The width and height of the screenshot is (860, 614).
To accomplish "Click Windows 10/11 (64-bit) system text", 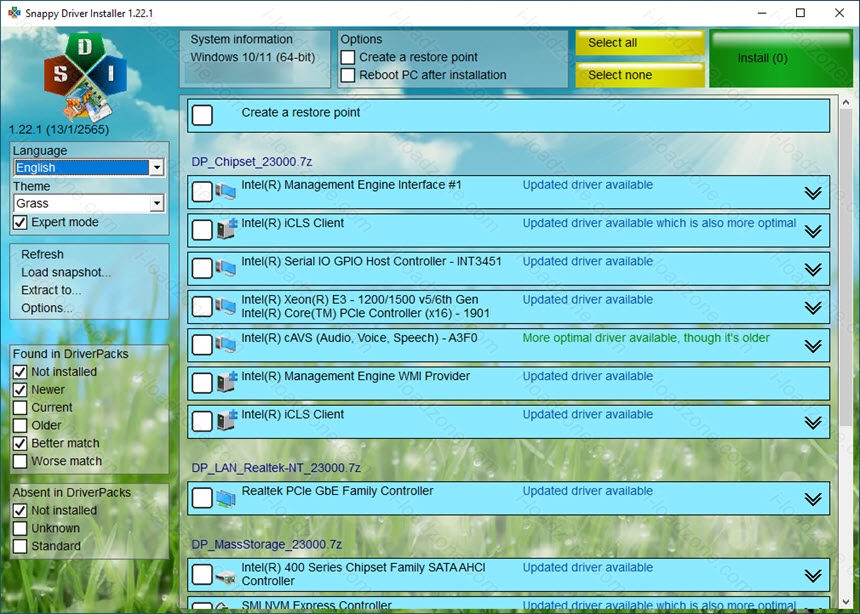I will point(253,57).
